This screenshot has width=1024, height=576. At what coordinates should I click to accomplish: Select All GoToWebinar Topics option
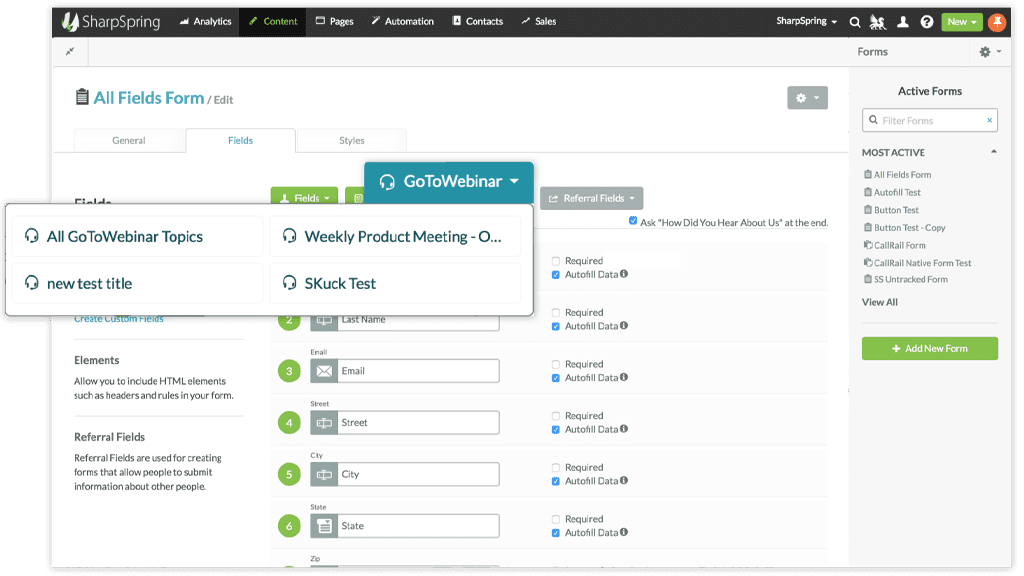click(x=138, y=236)
